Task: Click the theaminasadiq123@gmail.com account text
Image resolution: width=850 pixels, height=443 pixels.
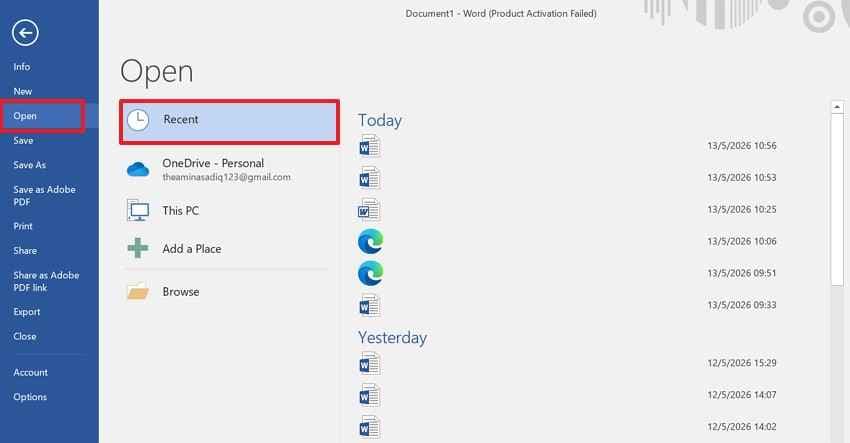Action: [227, 177]
